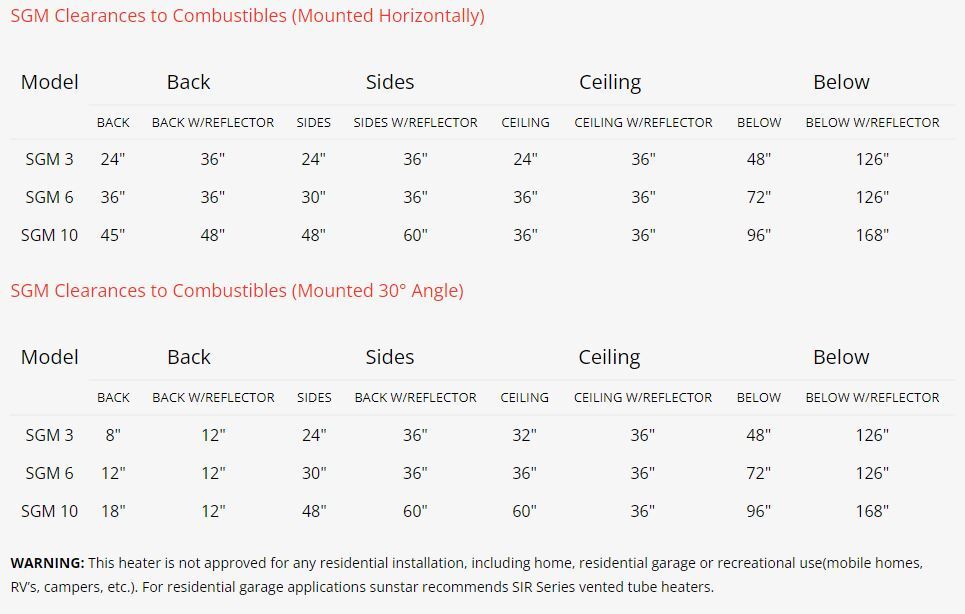Click the bold WARNING label text

(47, 563)
